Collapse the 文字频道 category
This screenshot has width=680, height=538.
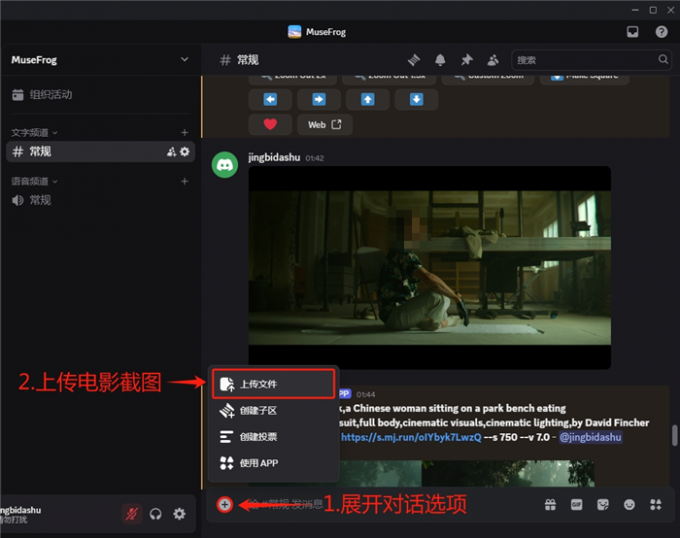coord(34,133)
